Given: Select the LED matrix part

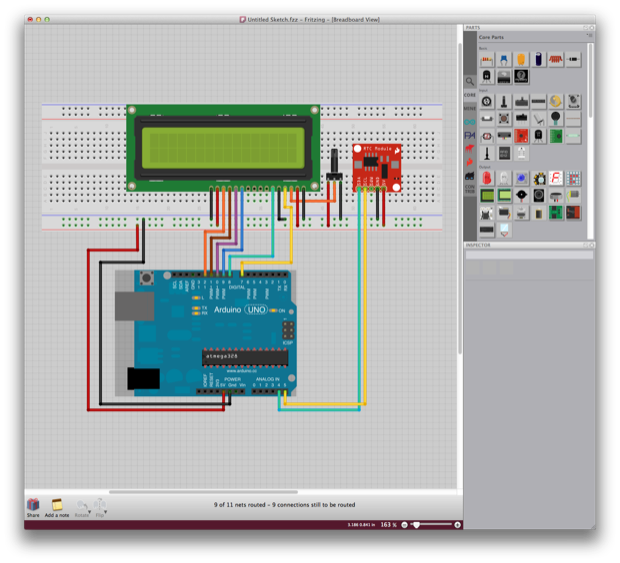Looking at the screenshot, I should point(573,178).
